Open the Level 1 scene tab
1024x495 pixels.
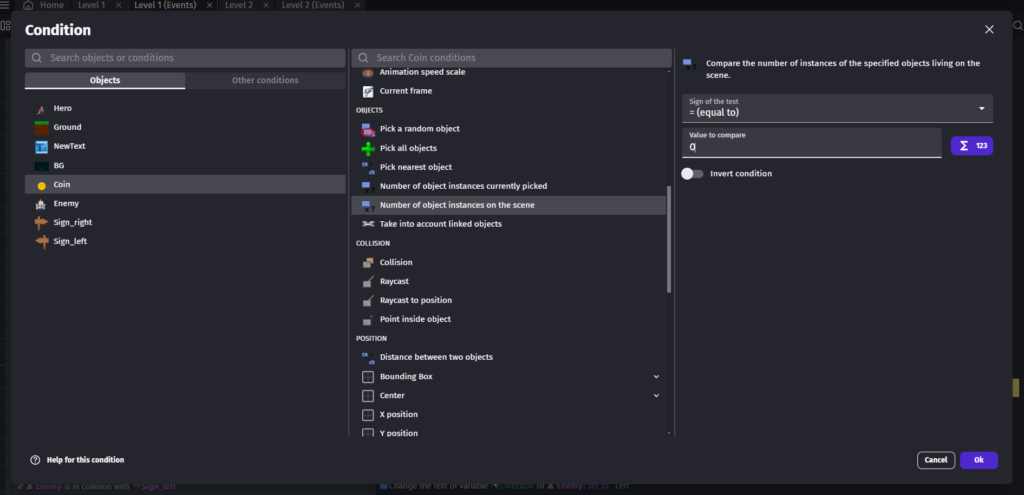tap(91, 5)
